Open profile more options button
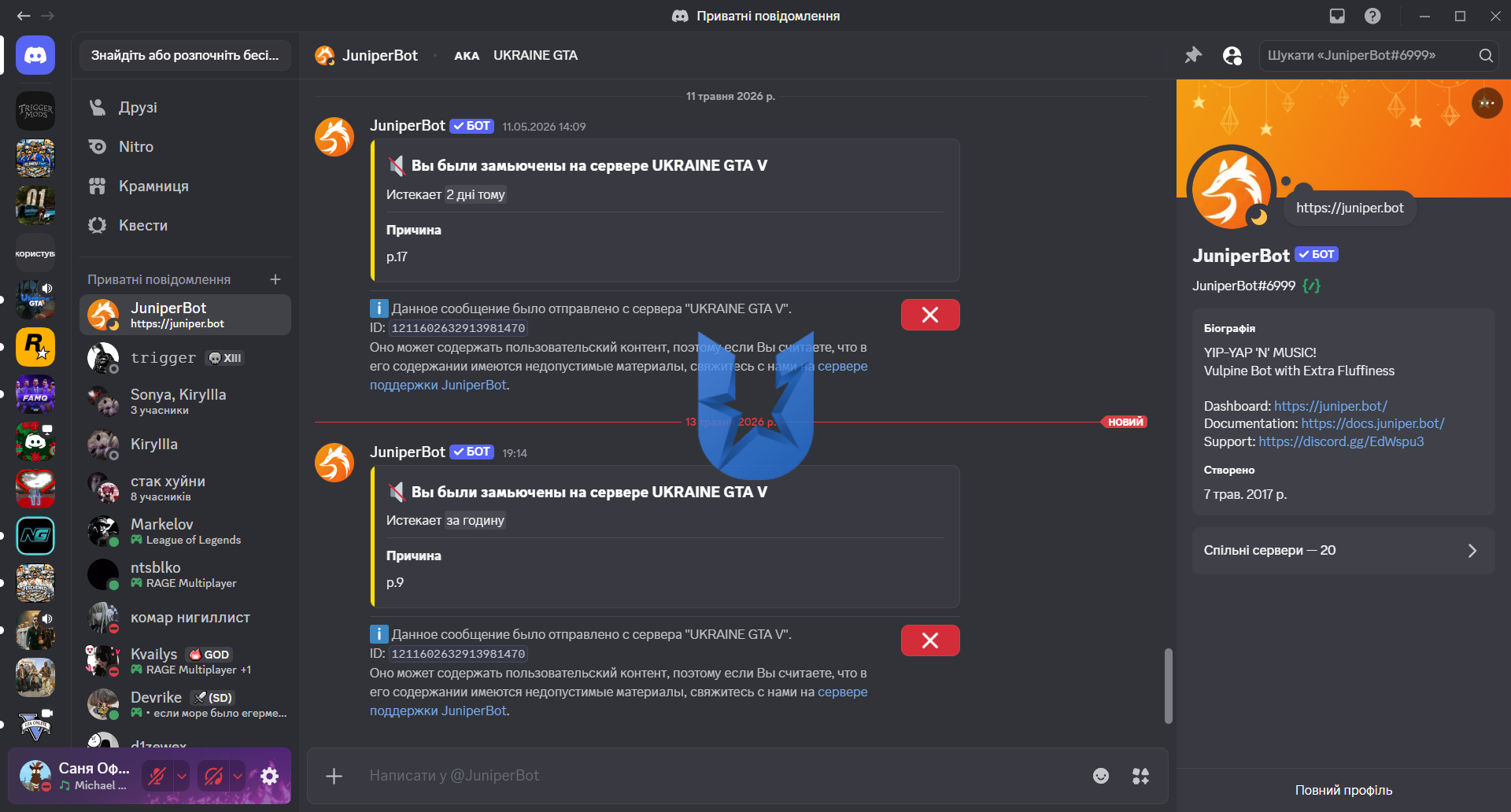 pos(1487,103)
